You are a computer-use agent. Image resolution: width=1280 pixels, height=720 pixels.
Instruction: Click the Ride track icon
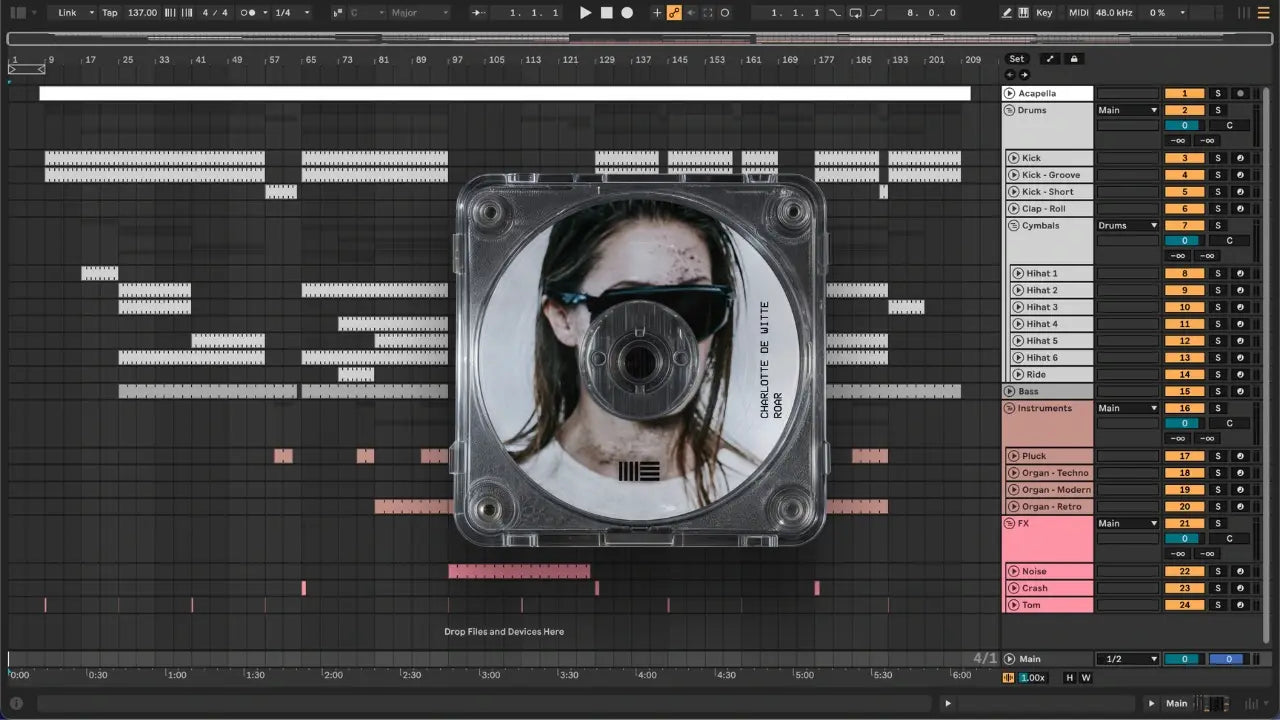click(x=1017, y=375)
